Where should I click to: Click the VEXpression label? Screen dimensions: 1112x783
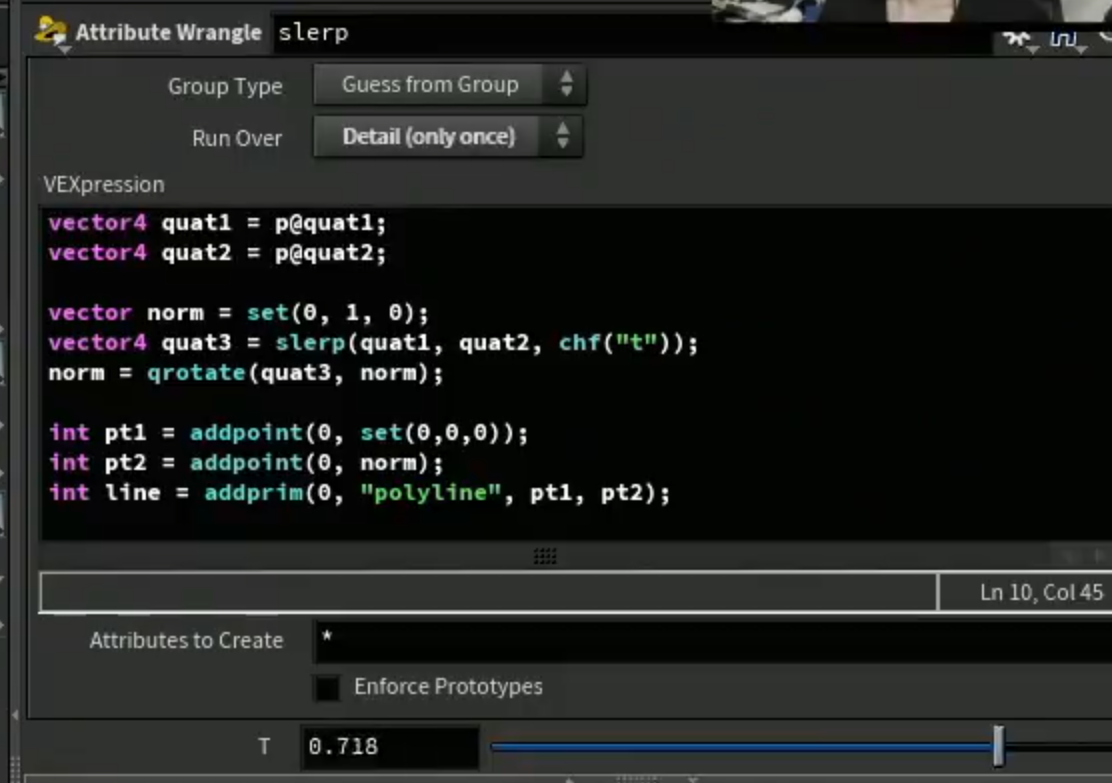click(104, 184)
